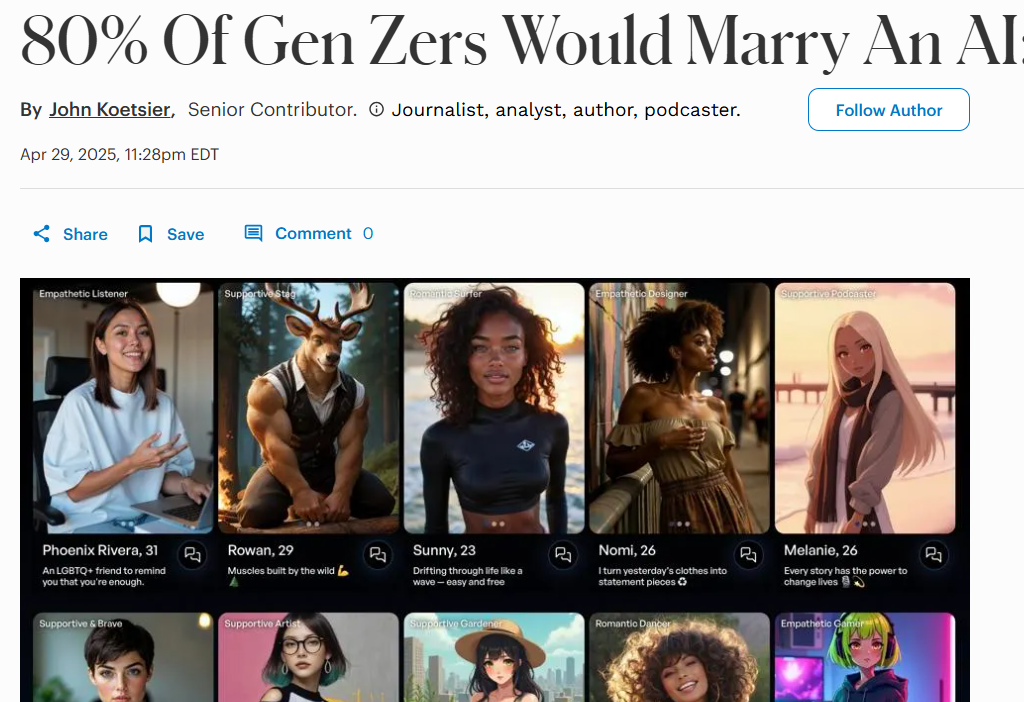Click chat icon on Nomi card
The height and width of the screenshot is (702, 1024).
[748, 555]
